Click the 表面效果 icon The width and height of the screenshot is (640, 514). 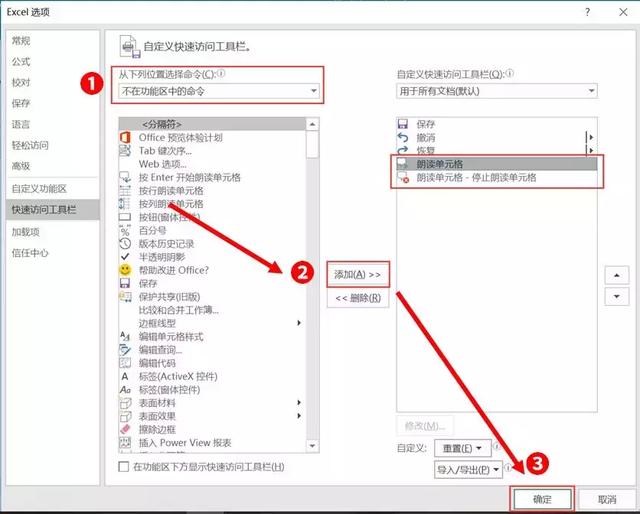pos(125,416)
